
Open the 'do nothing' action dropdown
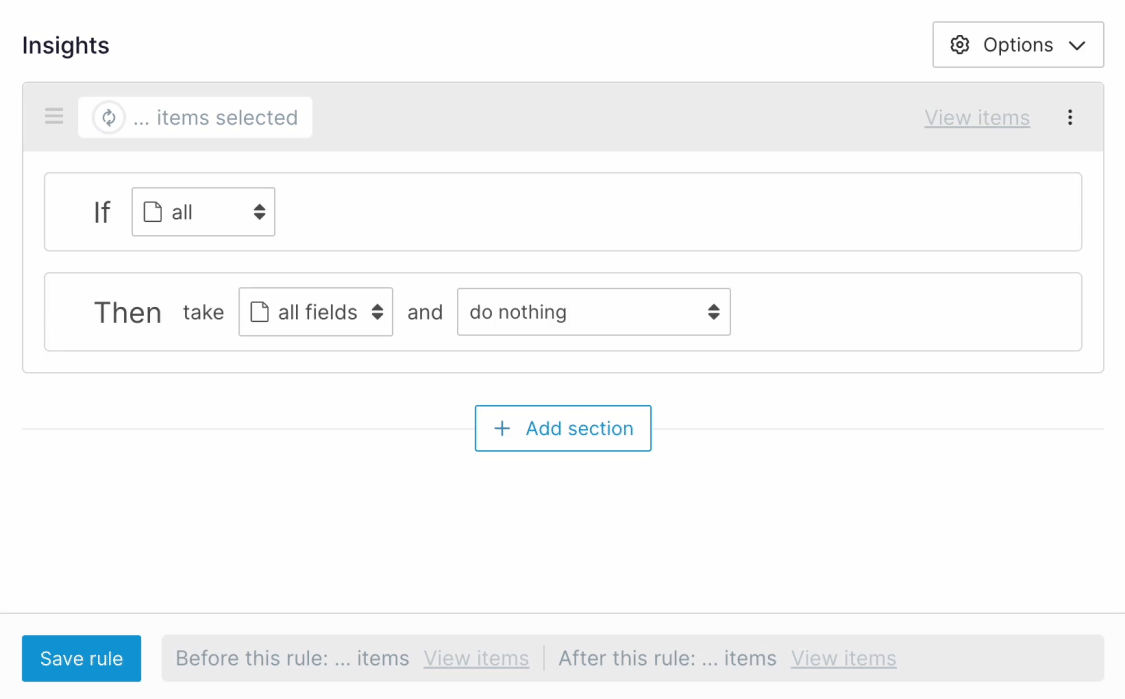point(593,312)
